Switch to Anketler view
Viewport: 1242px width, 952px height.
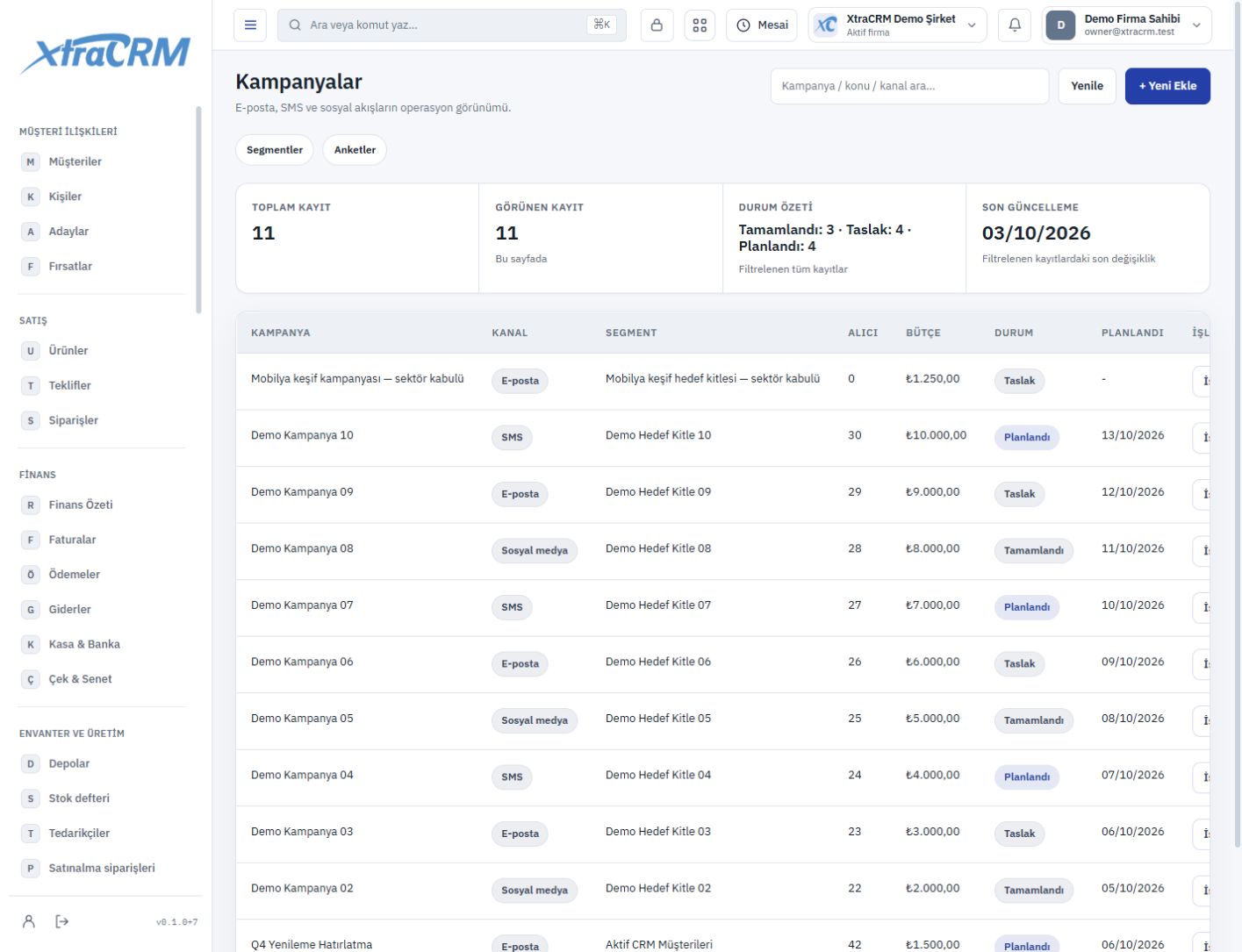[x=355, y=150]
